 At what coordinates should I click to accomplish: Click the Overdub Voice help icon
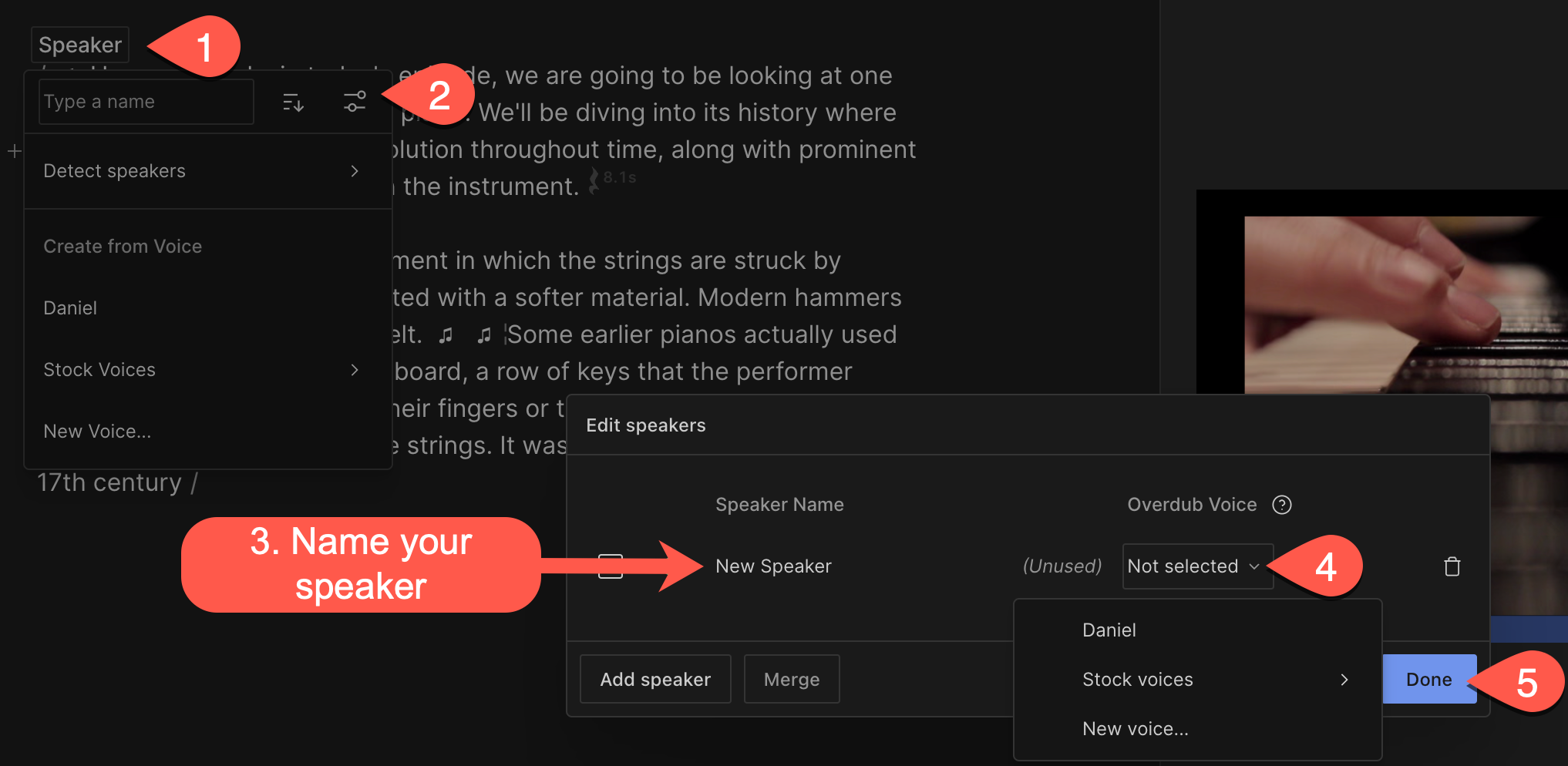point(1281,505)
